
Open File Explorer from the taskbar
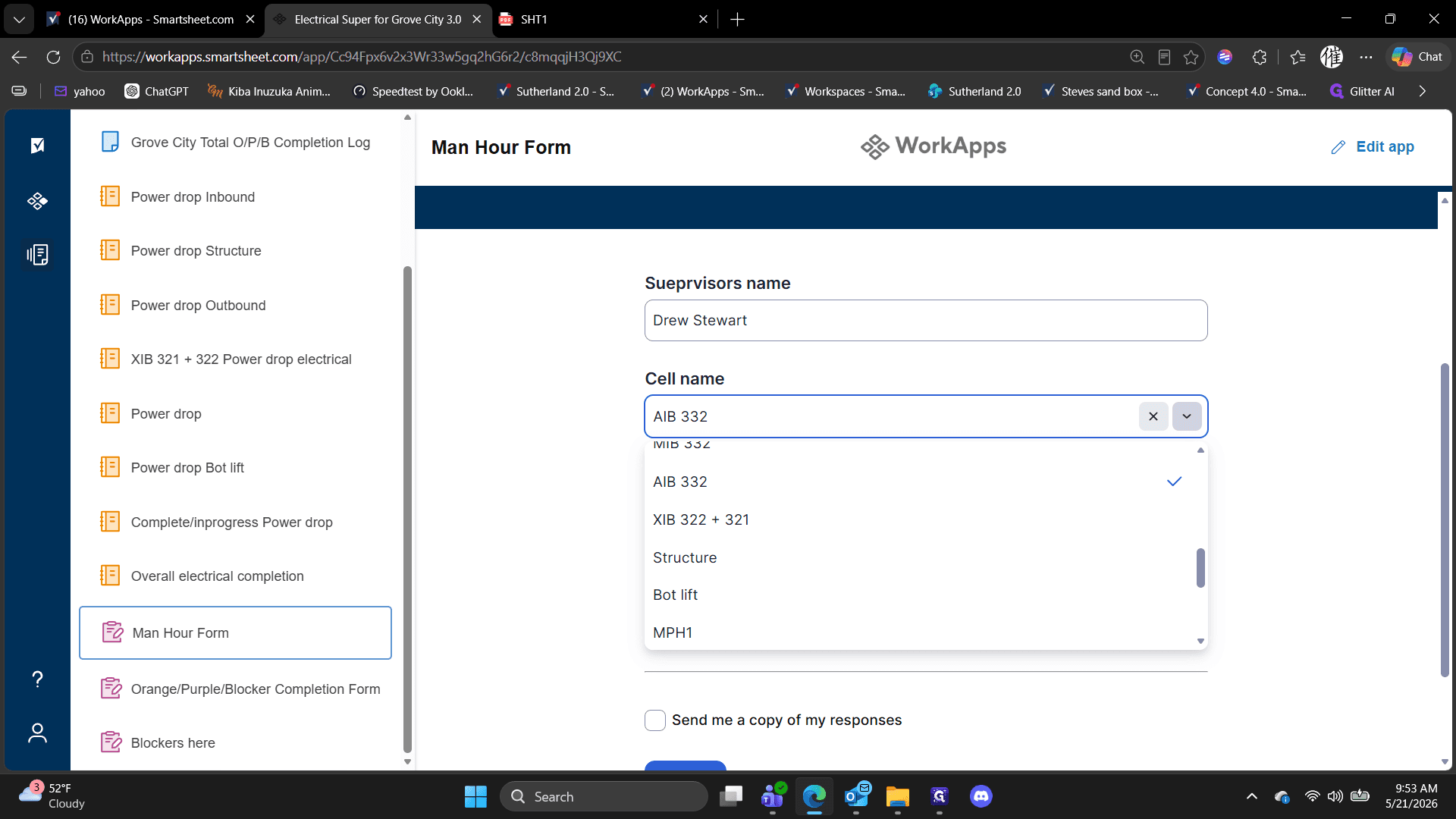coord(898,796)
